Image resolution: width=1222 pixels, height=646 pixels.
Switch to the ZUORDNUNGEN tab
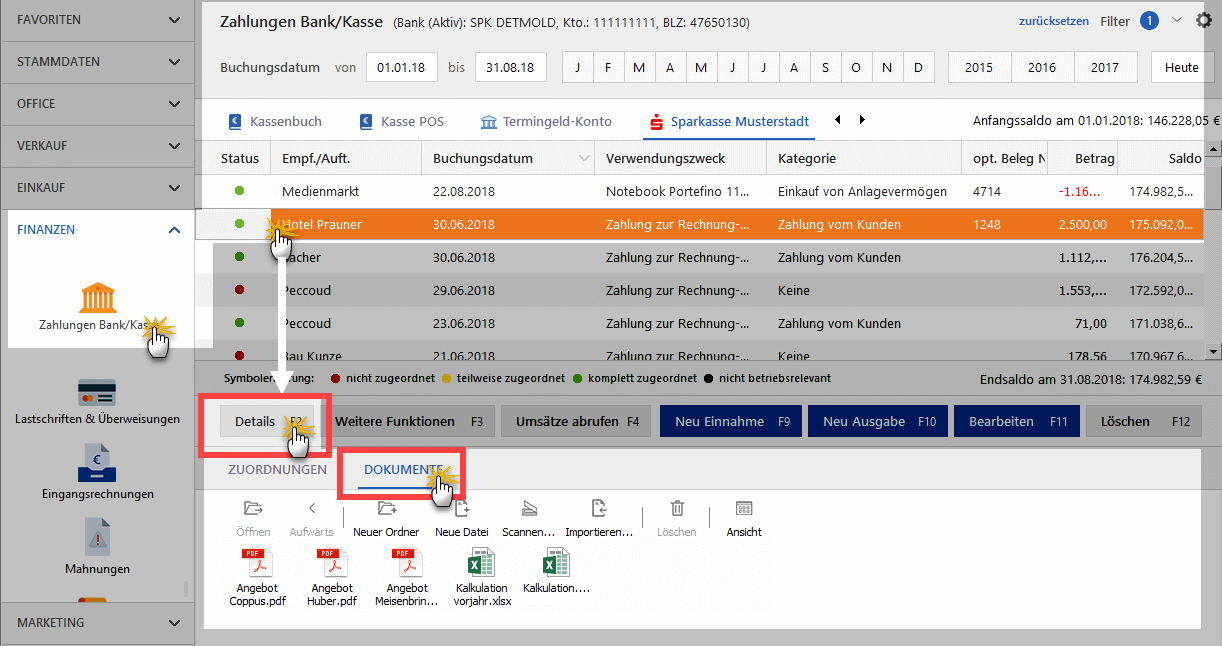[x=277, y=470]
